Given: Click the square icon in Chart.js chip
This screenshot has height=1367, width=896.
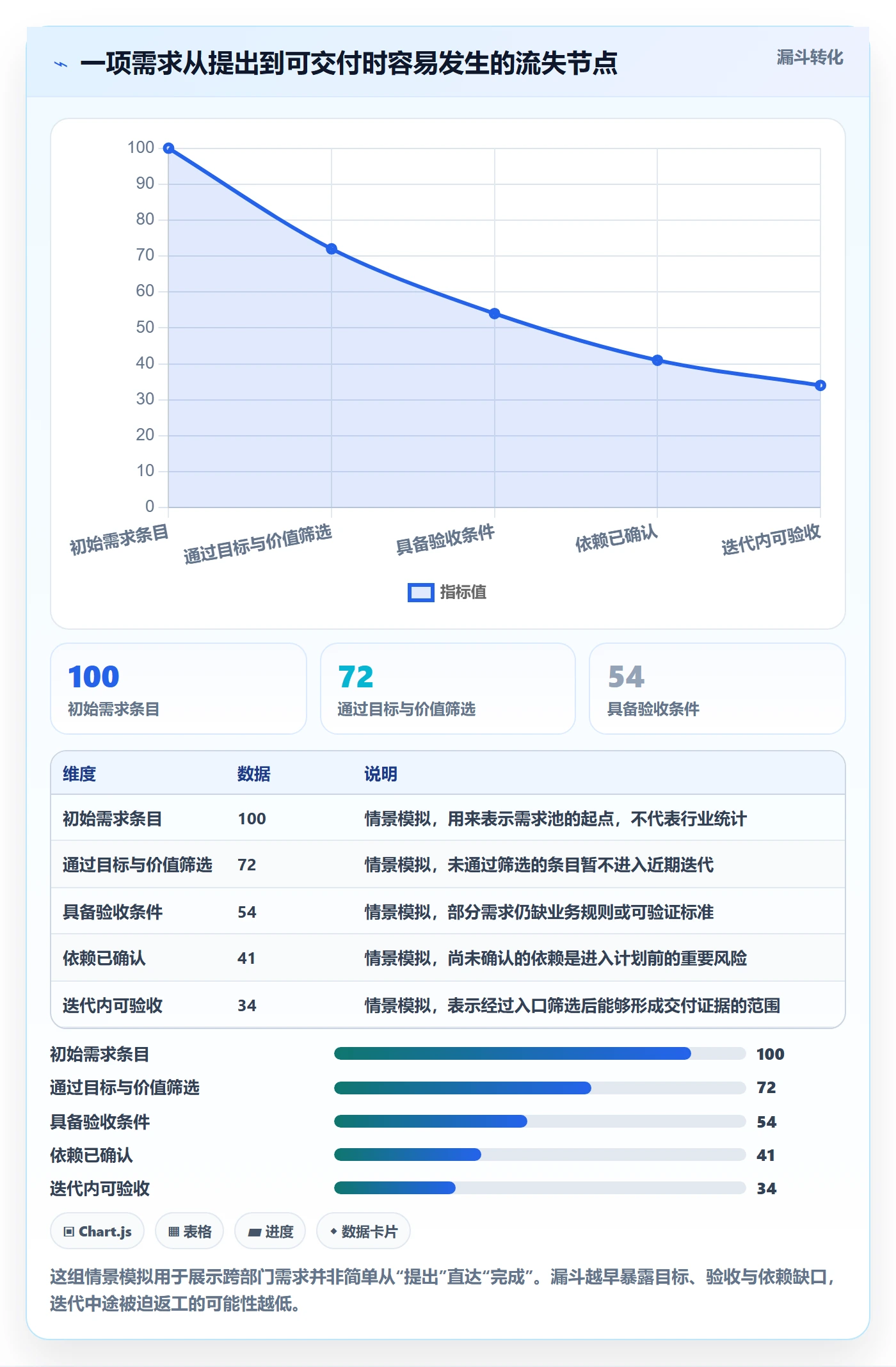Looking at the screenshot, I should pos(69,1232).
